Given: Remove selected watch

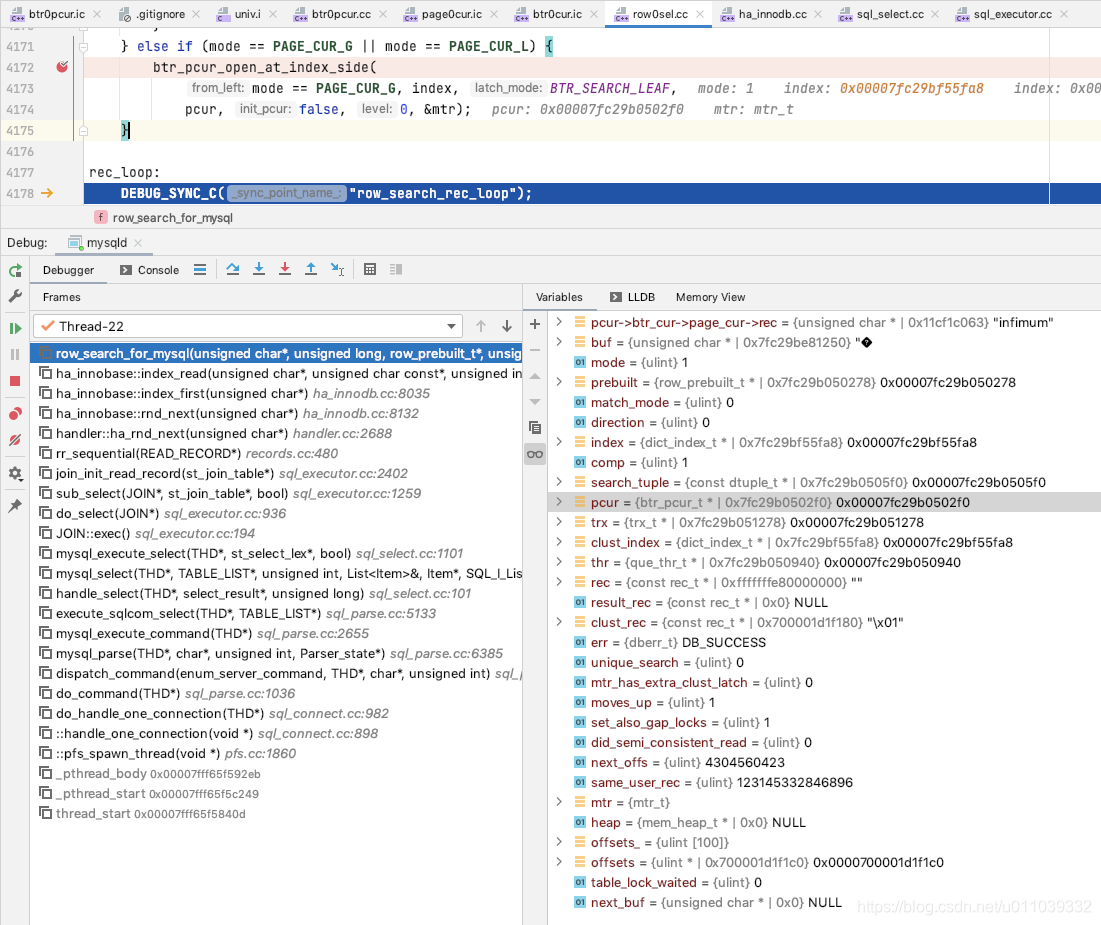Looking at the screenshot, I should click(x=535, y=350).
